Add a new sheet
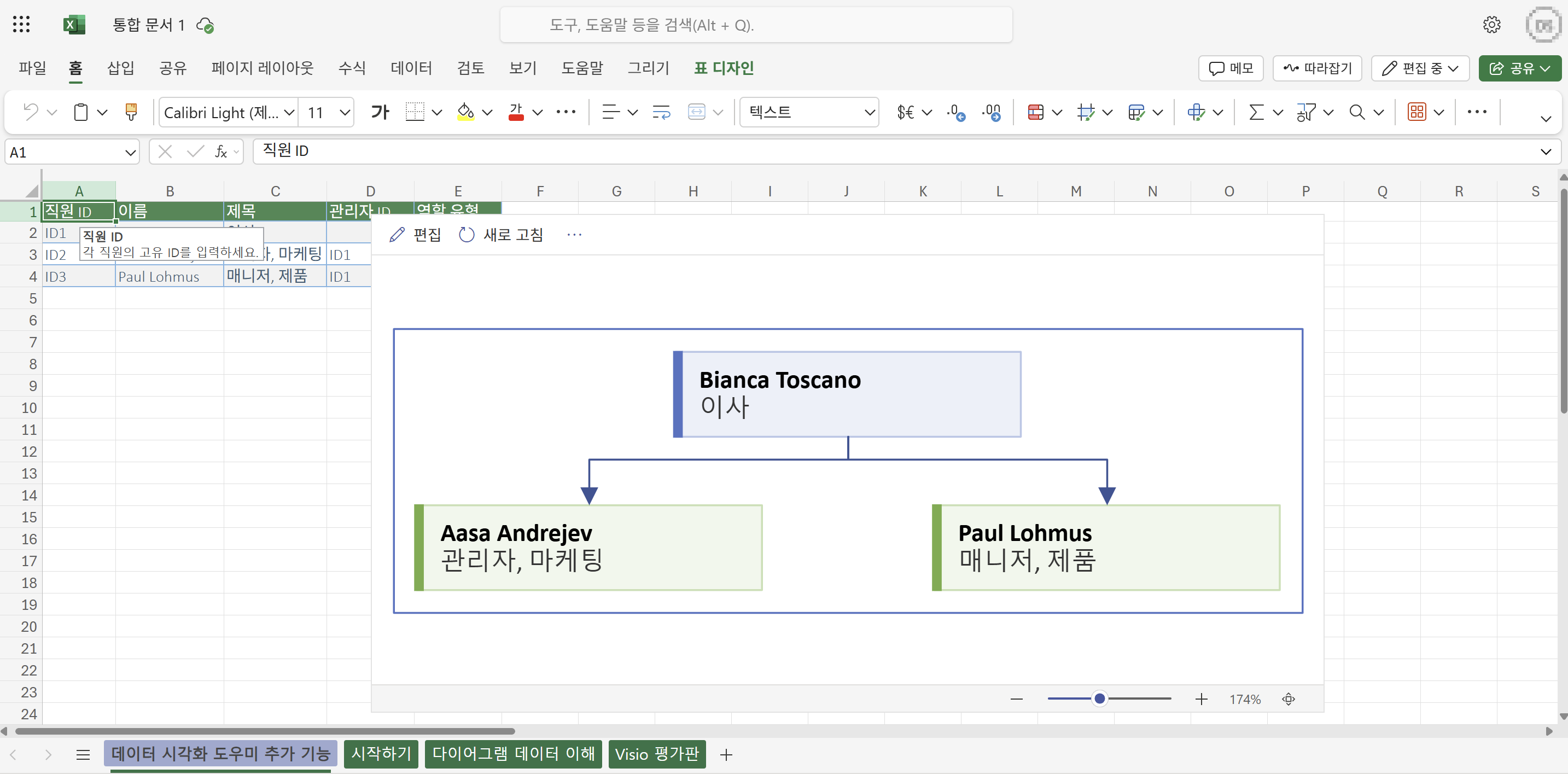The width and height of the screenshot is (1568, 774). (x=726, y=754)
